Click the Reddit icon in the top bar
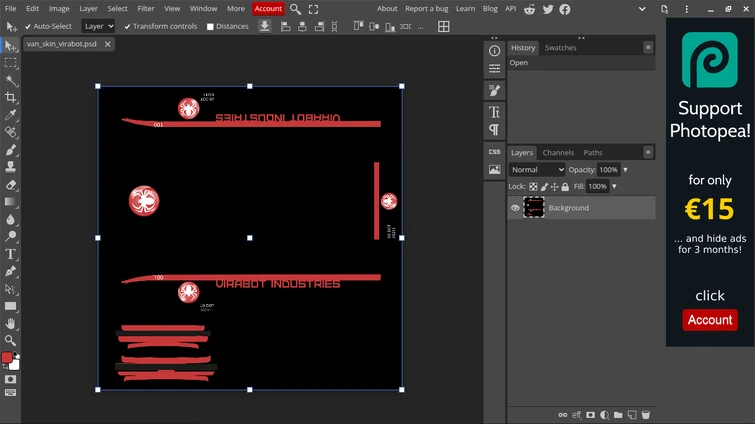The height and width of the screenshot is (424, 755). [x=530, y=9]
